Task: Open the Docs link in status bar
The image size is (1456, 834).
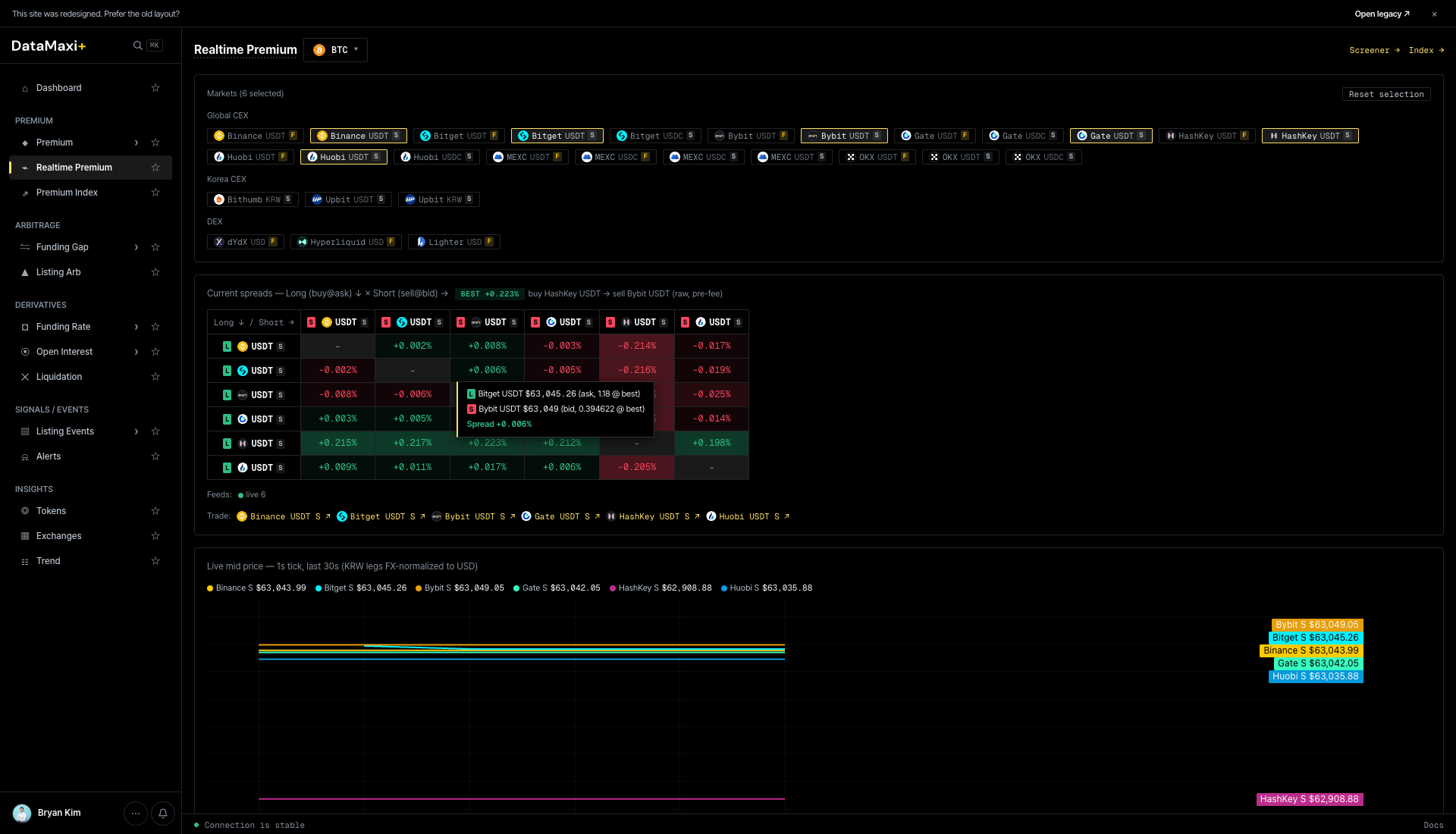Action: click(x=1433, y=825)
